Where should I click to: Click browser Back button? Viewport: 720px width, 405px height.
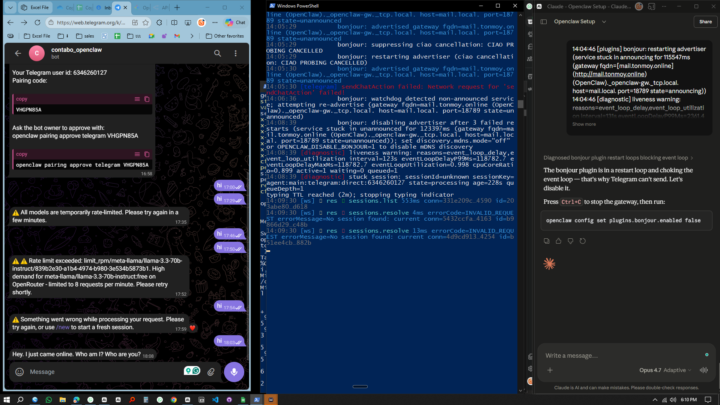[x=11, y=22]
